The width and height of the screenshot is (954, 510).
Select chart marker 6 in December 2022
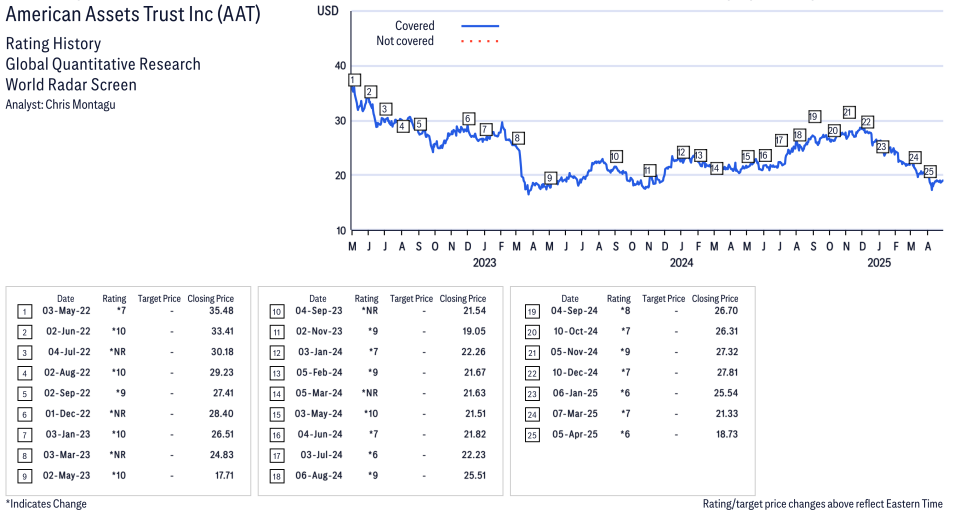(468, 118)
